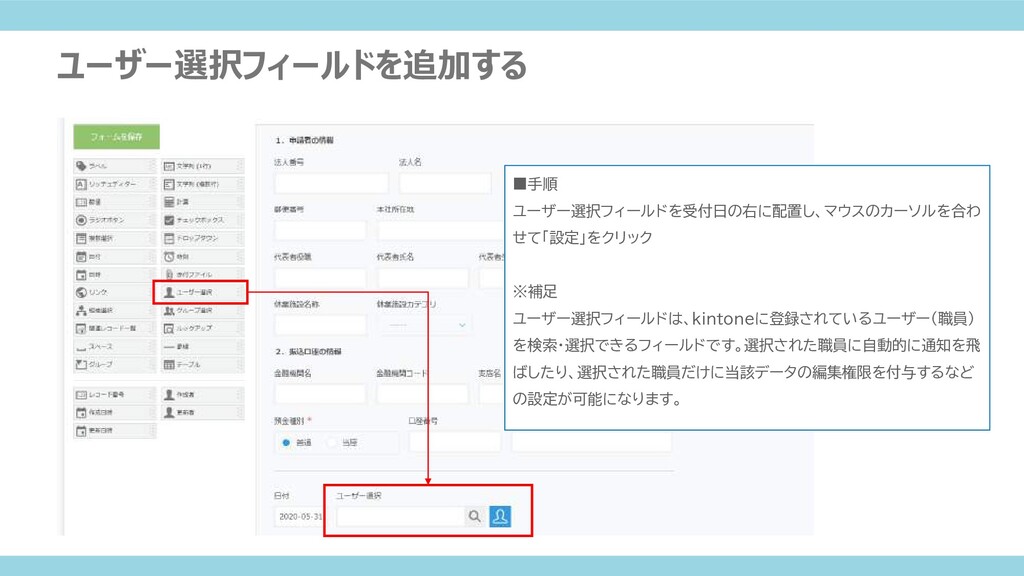Select the 作成者 palette item

[x=202, y=394]
